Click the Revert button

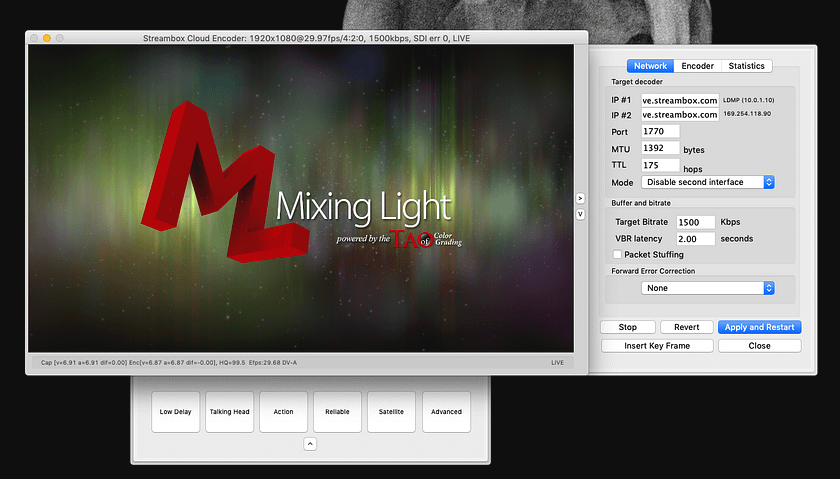point(687,327)
